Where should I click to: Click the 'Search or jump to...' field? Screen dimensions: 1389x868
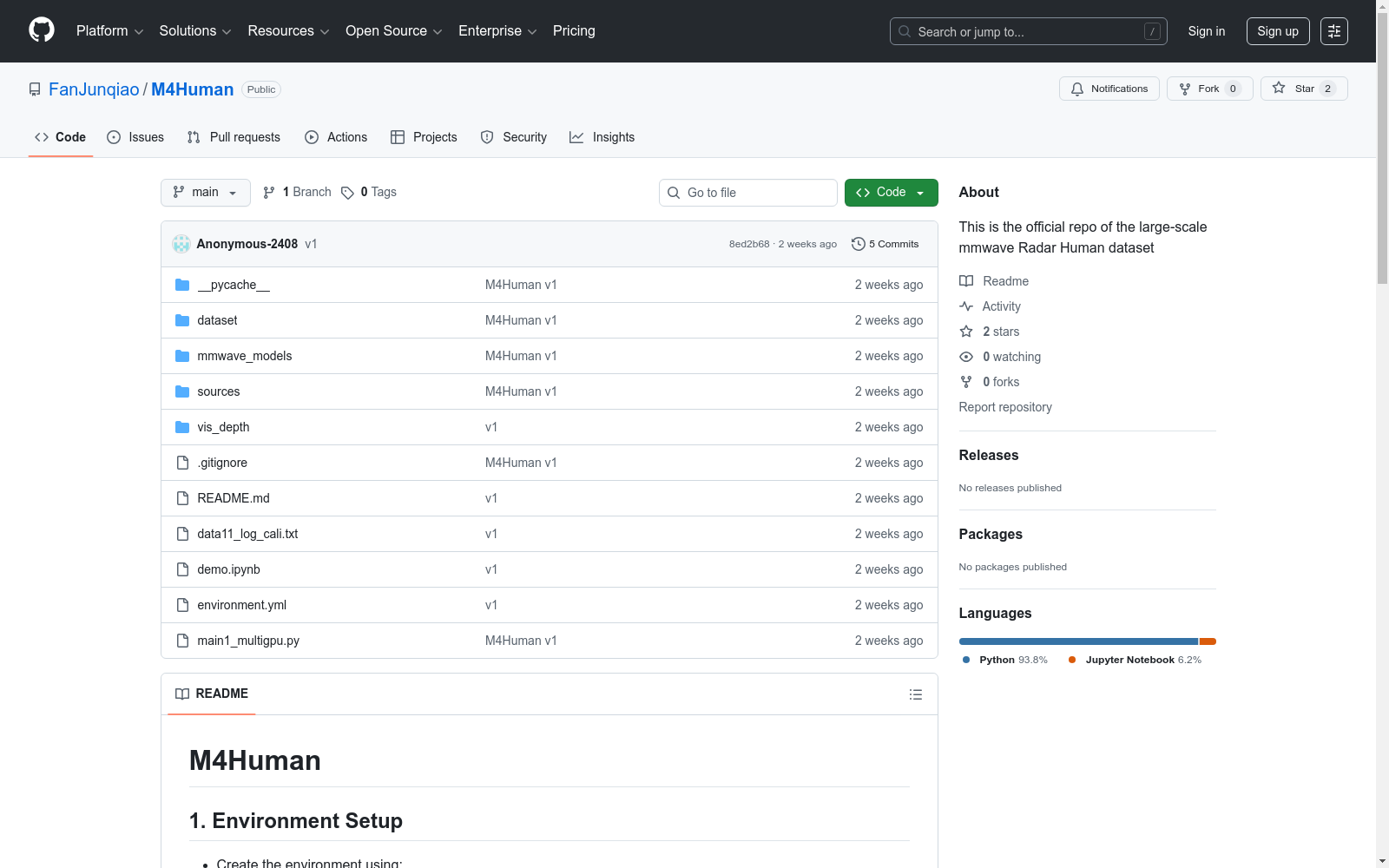[x=1029, y=31]
